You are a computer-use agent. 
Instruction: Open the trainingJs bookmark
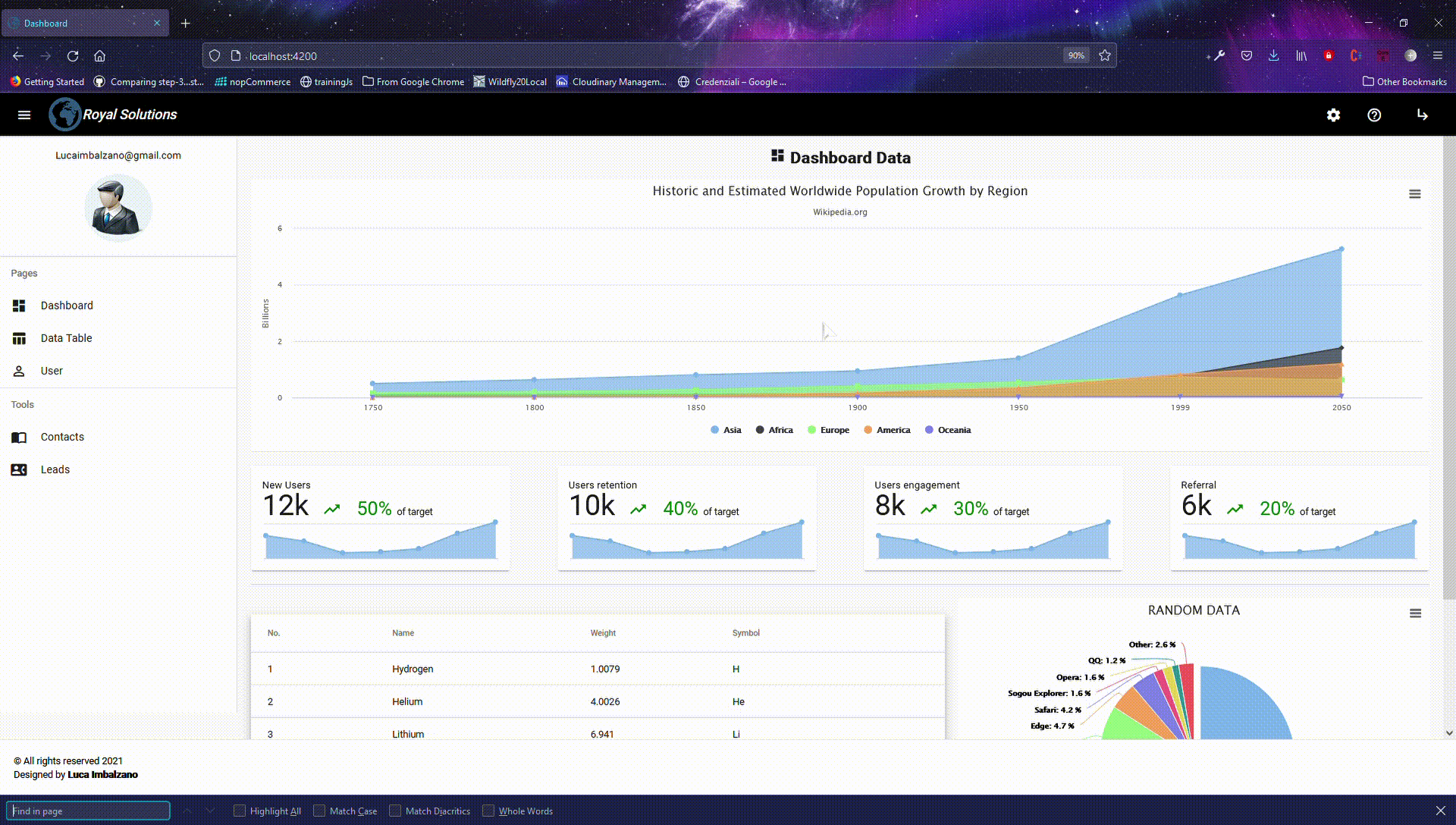(326, 82)
